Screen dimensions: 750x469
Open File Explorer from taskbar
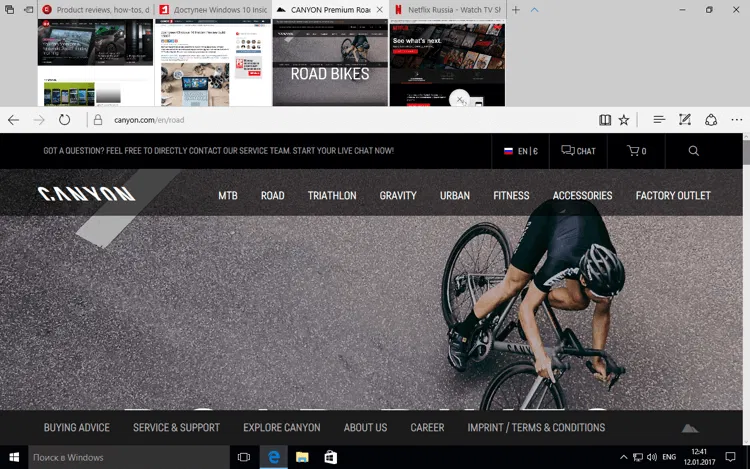click(302, 458)
